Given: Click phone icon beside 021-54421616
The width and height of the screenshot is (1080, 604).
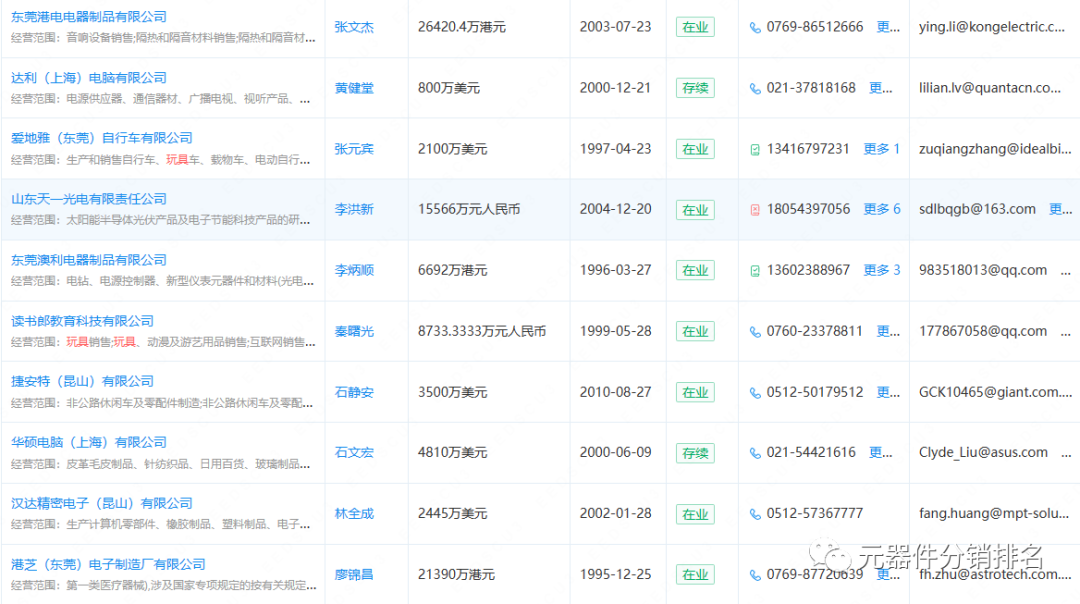Looking at the screenshot, I should [x=755, y=453].
